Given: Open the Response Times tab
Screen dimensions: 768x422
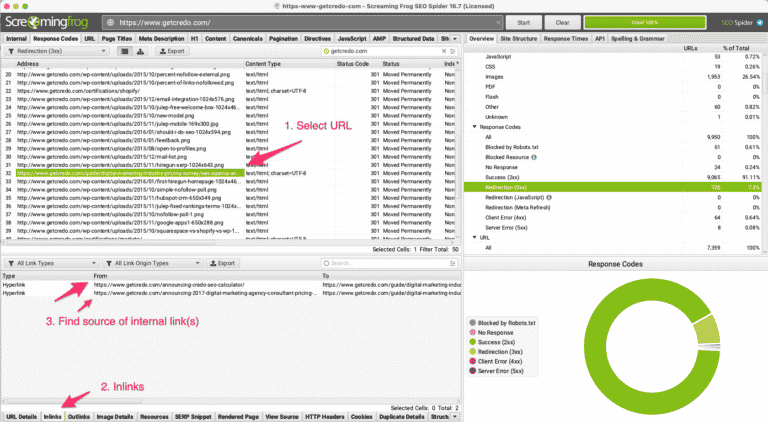Looking at the screenshot, I should 566,38.
